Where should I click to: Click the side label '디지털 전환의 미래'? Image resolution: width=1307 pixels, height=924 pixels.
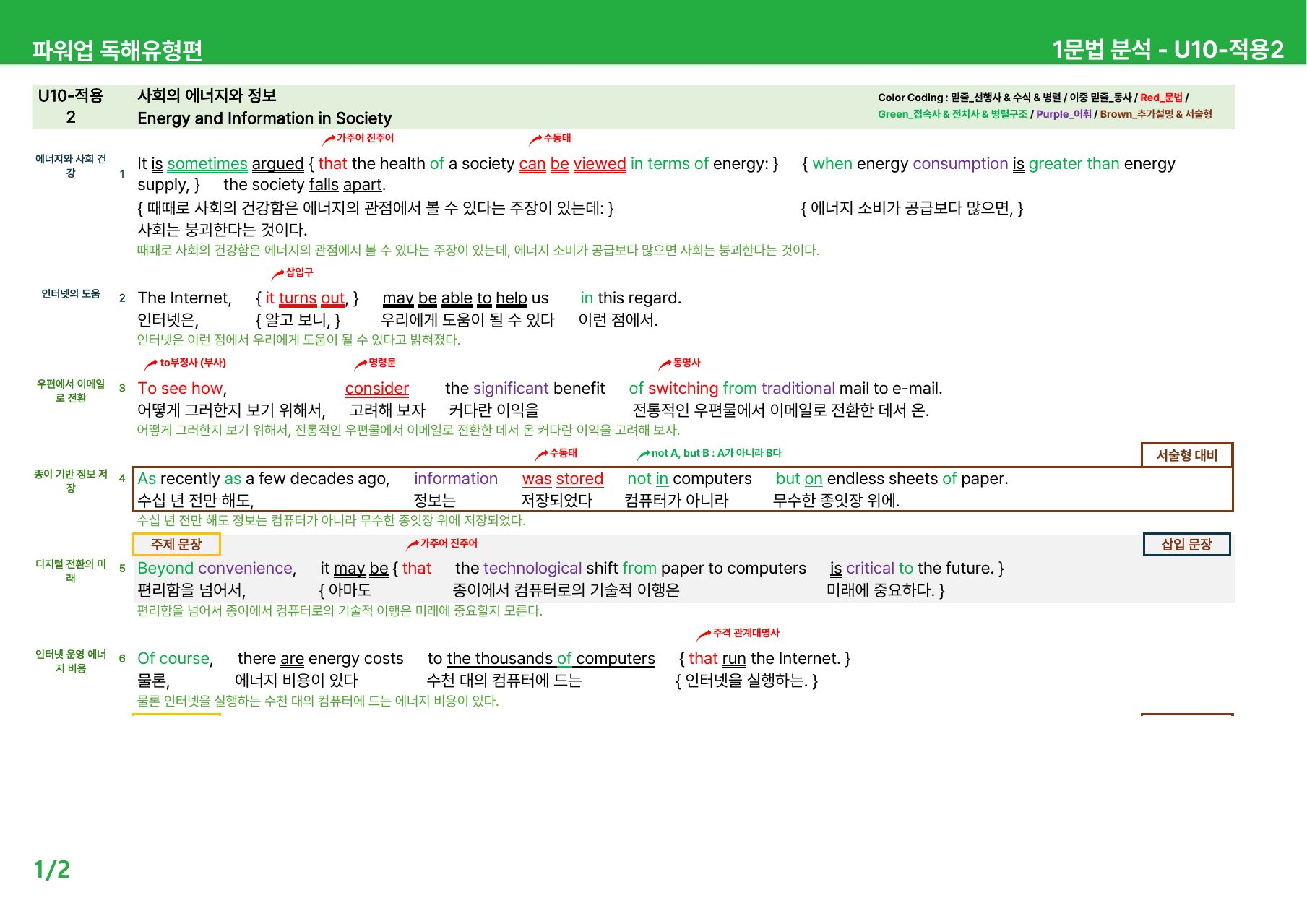[71, 571]
